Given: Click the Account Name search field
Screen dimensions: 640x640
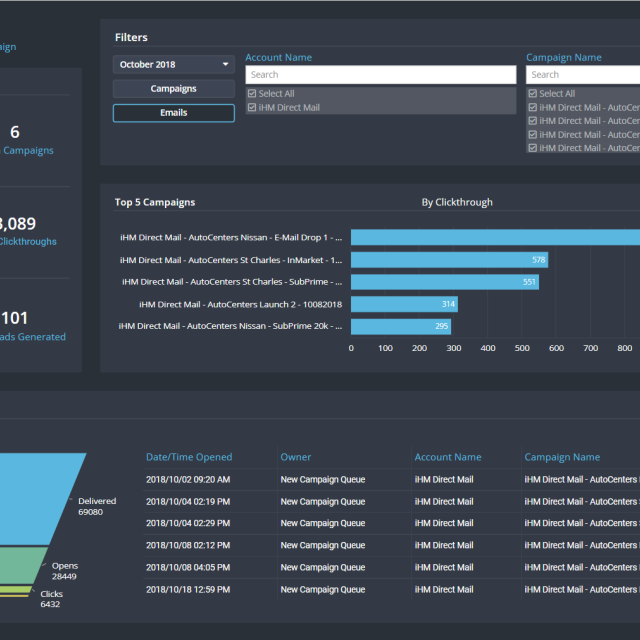Looking at the screenshot, I should pyautogui.click(x=380, y=75).
